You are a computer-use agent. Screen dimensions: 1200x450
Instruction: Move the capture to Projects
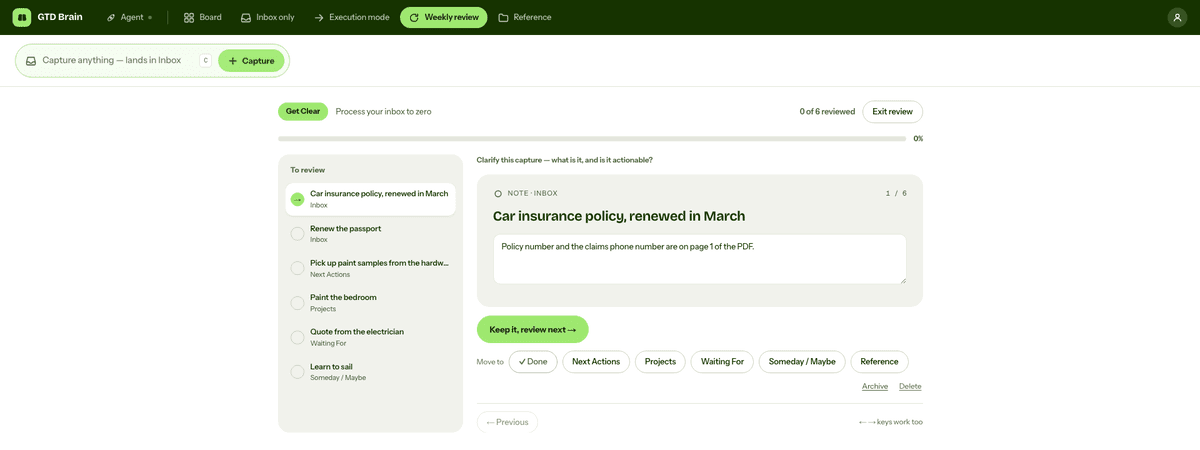point(660,362)
